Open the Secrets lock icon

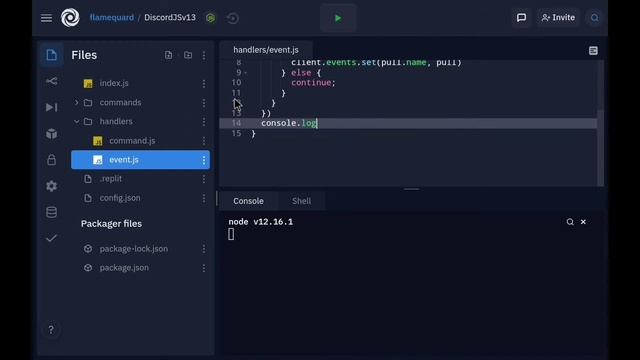click(x=51, y=160)
